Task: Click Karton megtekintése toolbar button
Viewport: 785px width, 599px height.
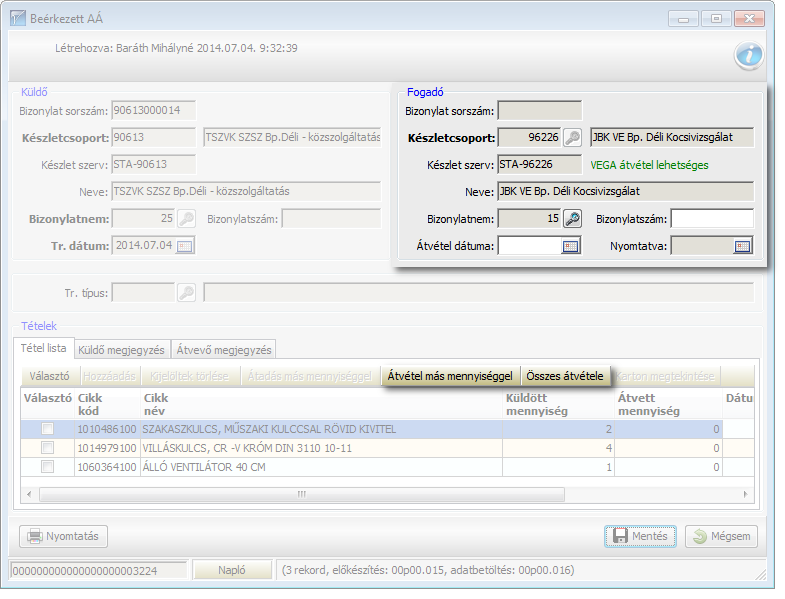Action: point(665,376)
